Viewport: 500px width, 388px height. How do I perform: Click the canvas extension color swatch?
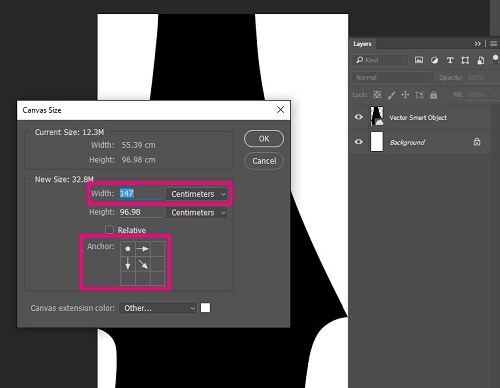(206, 308)
